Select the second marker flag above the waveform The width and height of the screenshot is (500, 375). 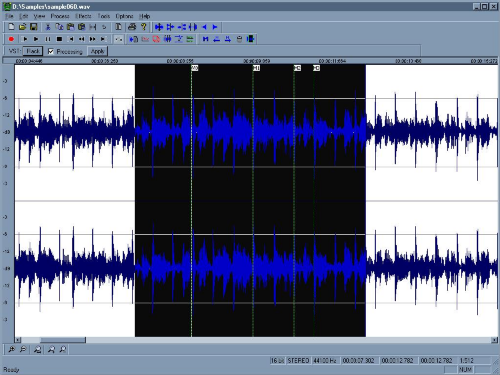point(256,68)
